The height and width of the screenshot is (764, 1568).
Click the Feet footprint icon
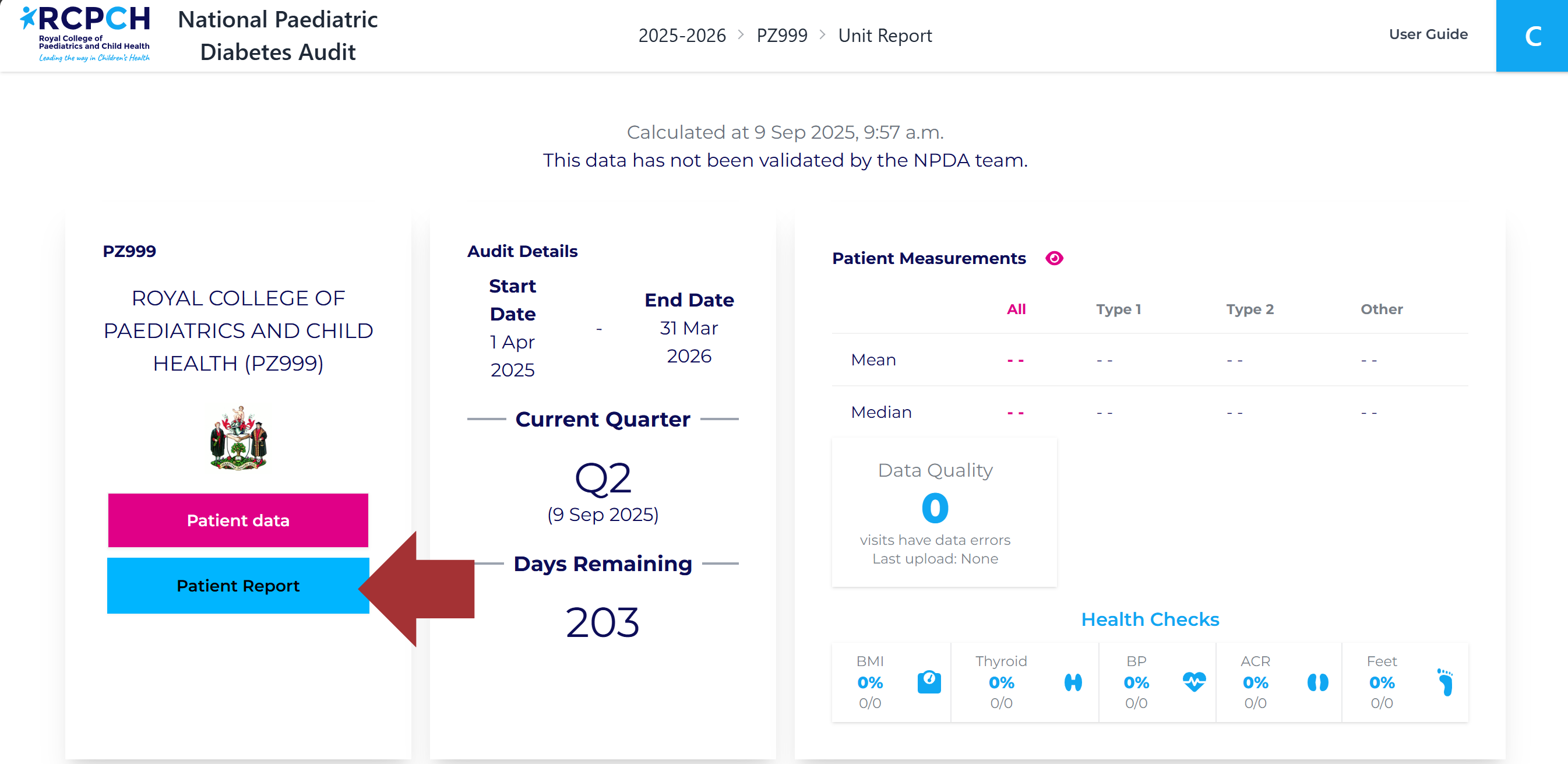click(x=1445, y=682)
